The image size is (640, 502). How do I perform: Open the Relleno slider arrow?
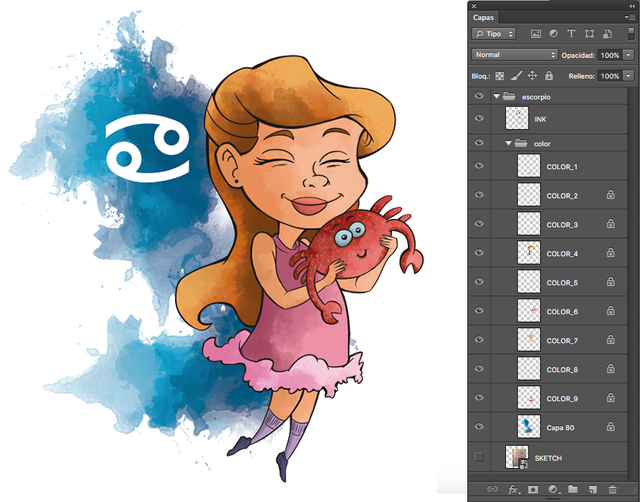629,76
